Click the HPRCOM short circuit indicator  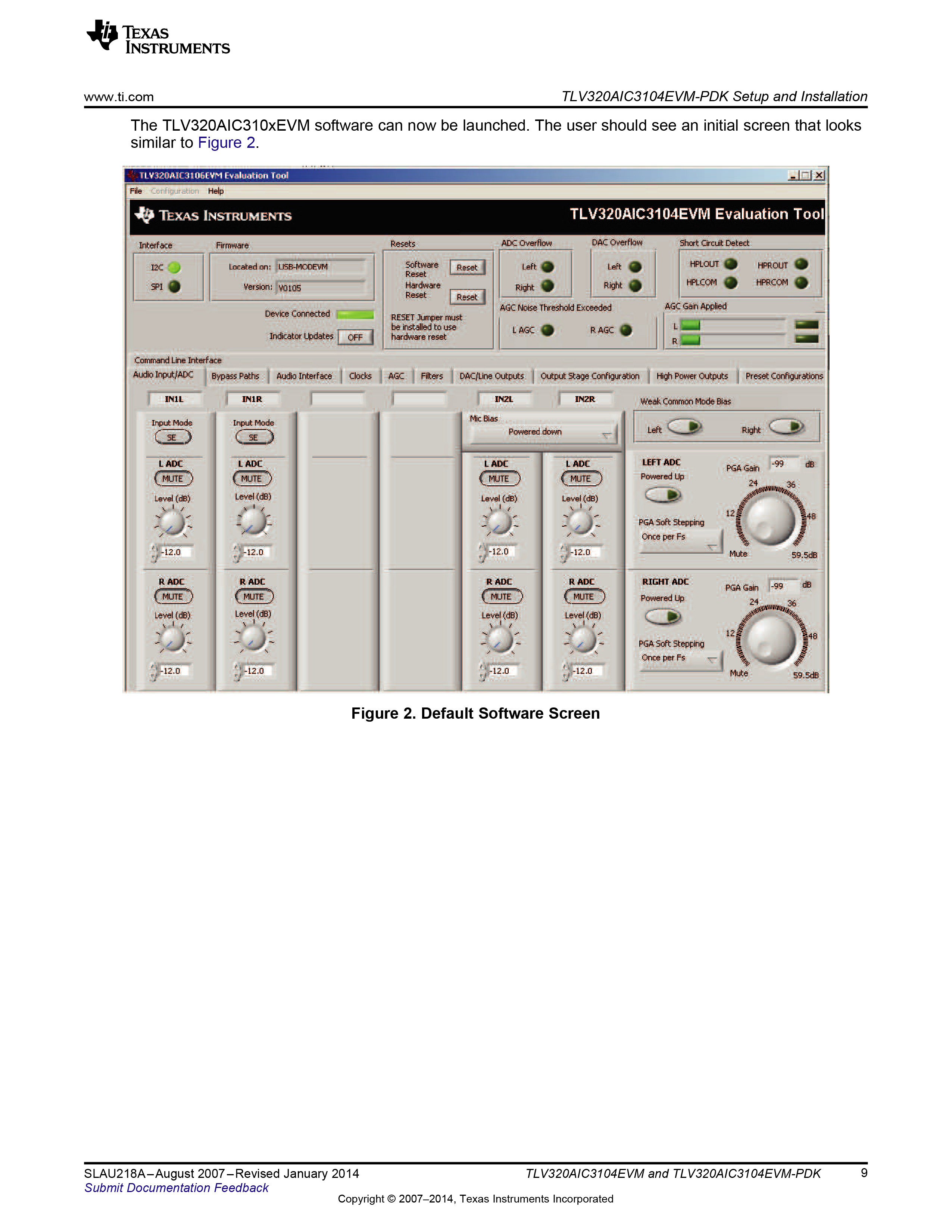click(x=801, y=282)
